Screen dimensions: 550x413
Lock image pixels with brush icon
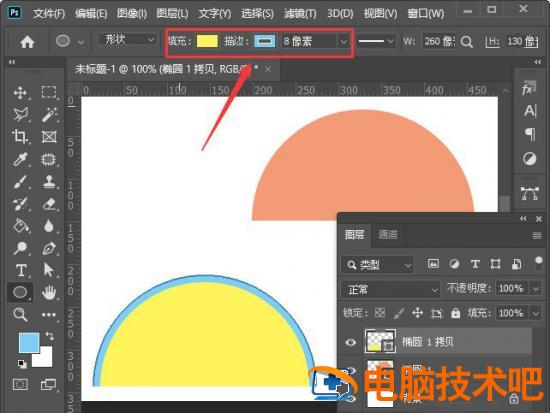(x=399, y=313)
